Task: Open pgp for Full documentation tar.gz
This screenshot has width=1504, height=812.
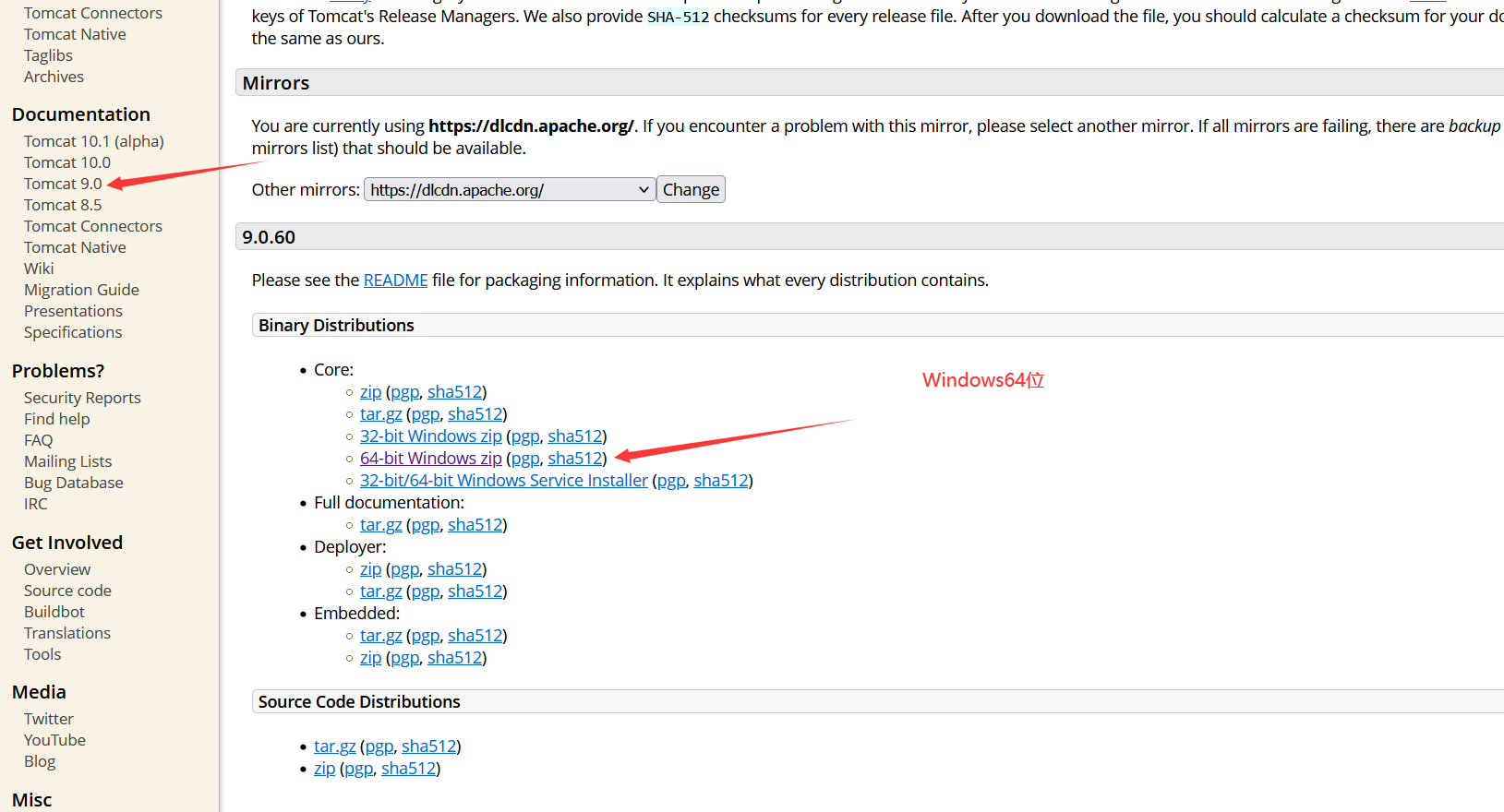Action: click(x=425, y=525)
